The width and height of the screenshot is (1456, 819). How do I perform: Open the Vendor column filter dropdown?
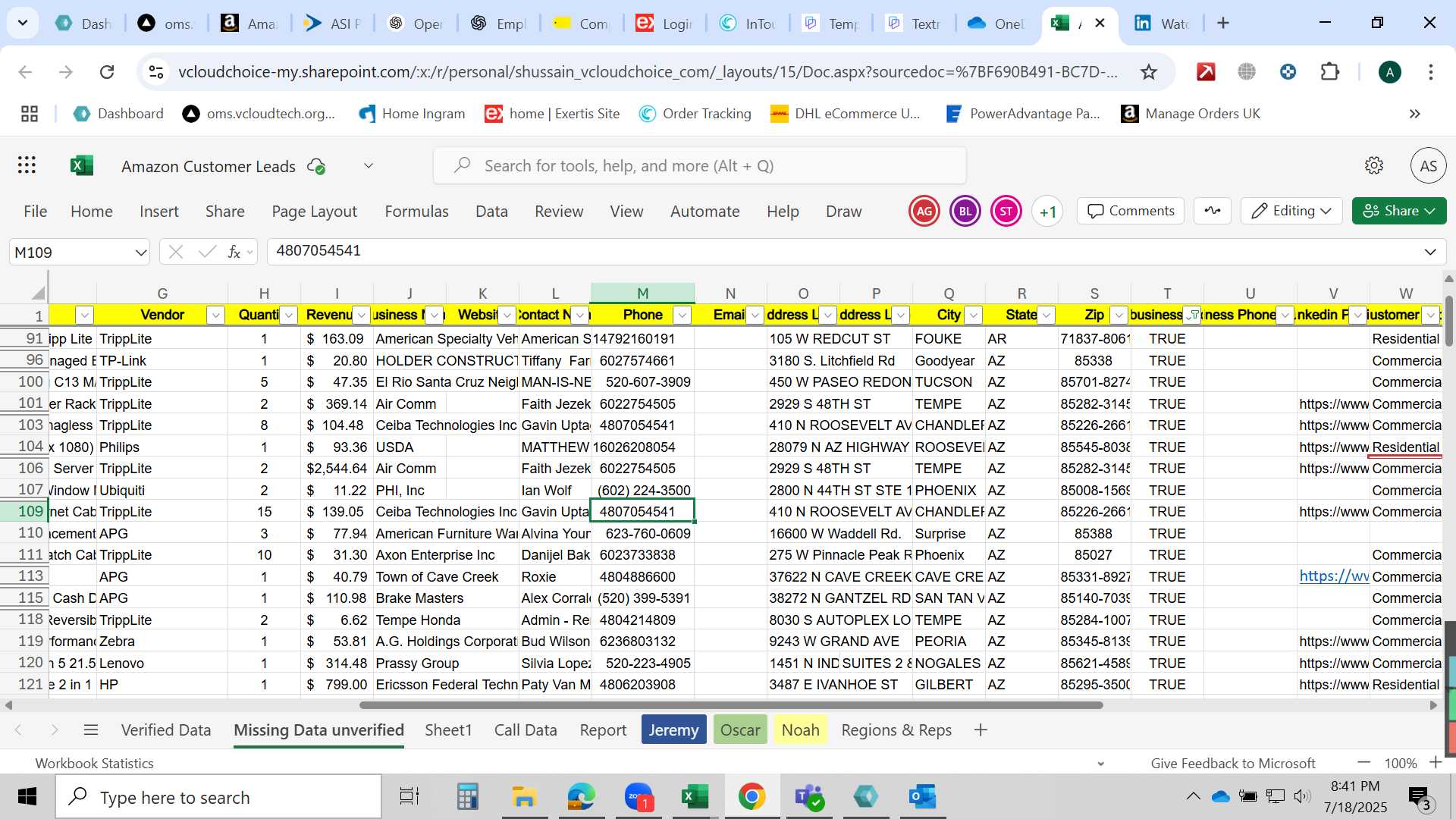click(x=216, y=315)
